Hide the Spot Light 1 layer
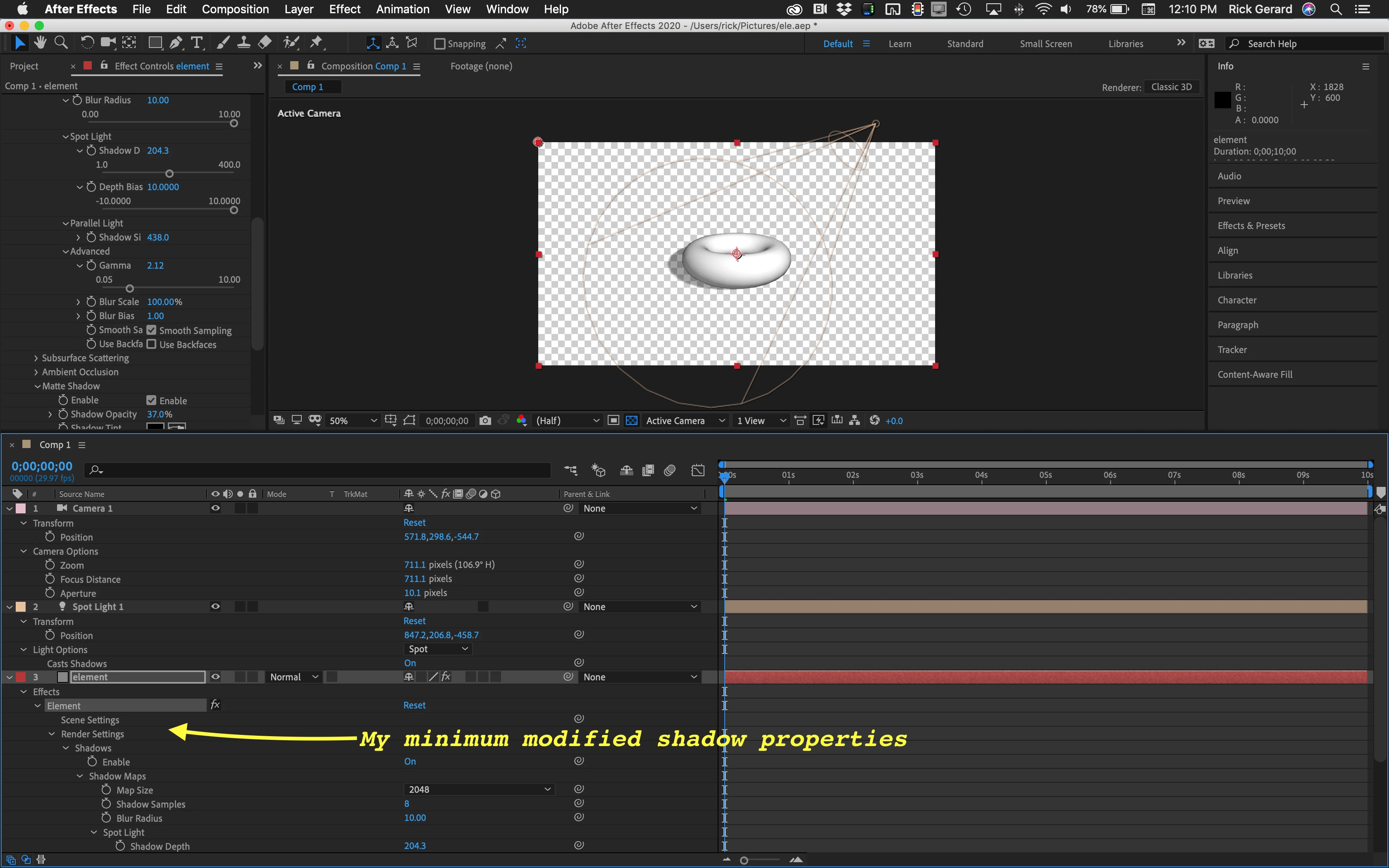The image size is (1389, 868). 215,607
